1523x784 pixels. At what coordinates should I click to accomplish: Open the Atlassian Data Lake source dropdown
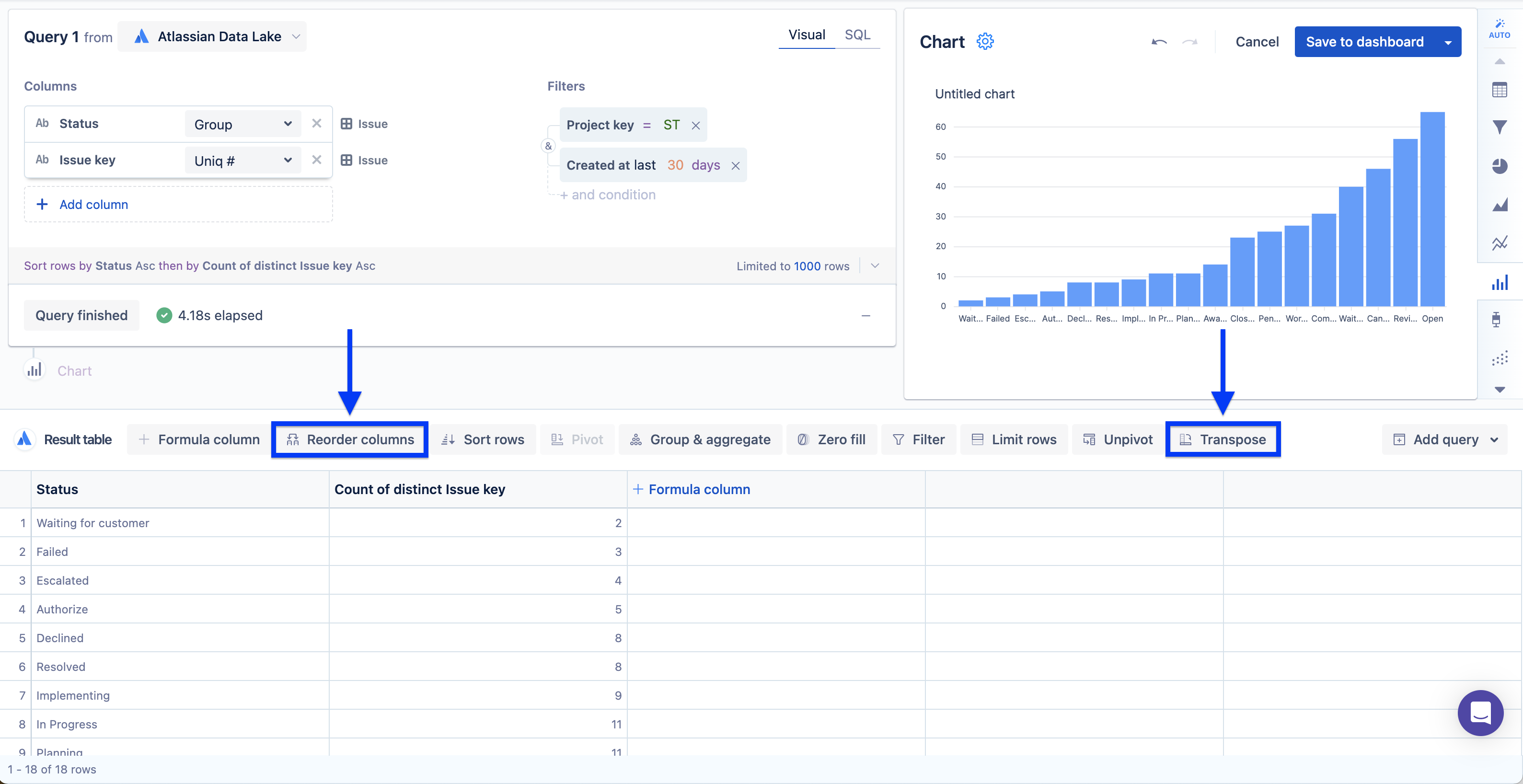(212, 36)
